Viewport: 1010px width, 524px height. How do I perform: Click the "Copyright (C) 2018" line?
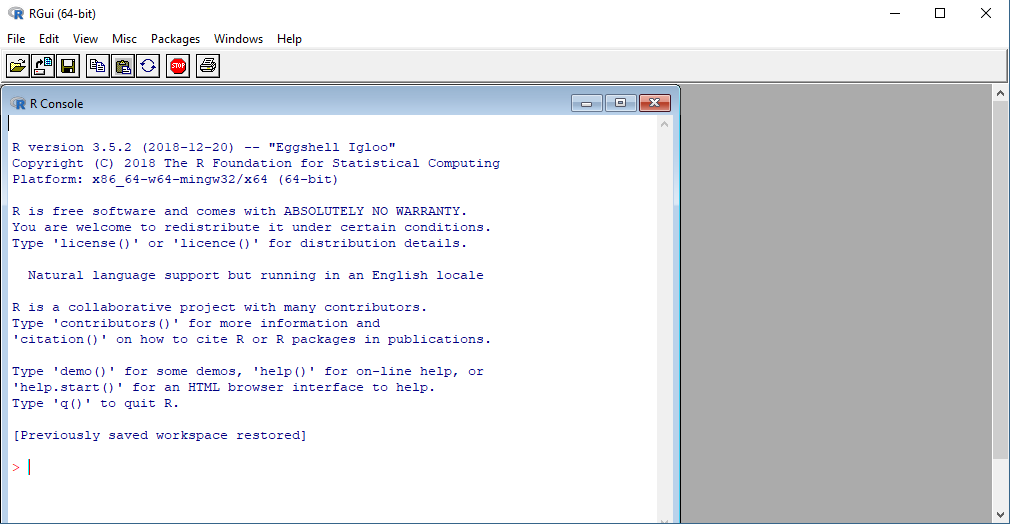coord(256,164)
